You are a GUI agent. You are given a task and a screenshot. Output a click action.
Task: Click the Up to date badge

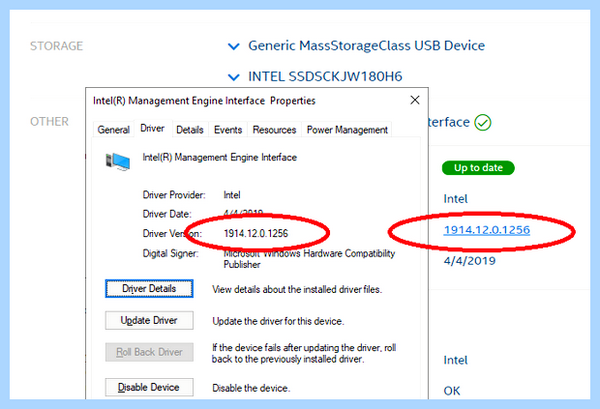tap(478, 168)
